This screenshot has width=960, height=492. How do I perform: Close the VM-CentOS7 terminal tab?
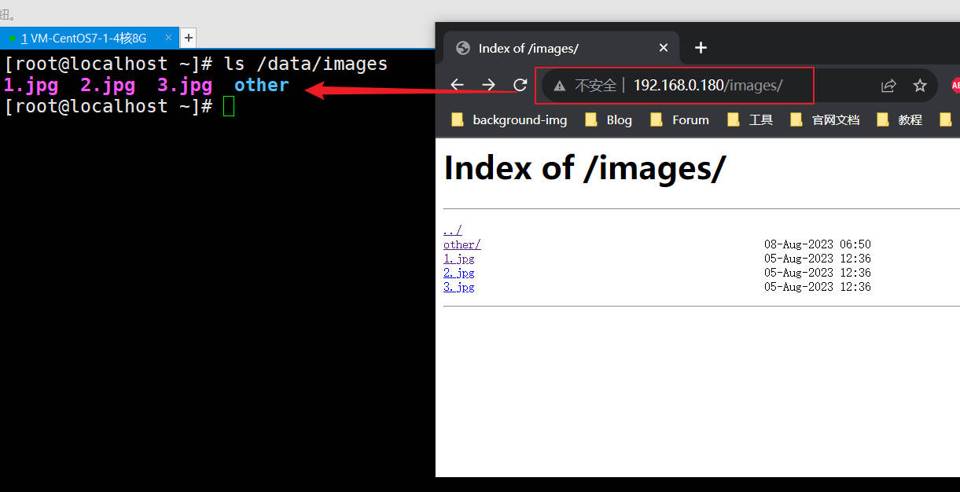[168, 38]
